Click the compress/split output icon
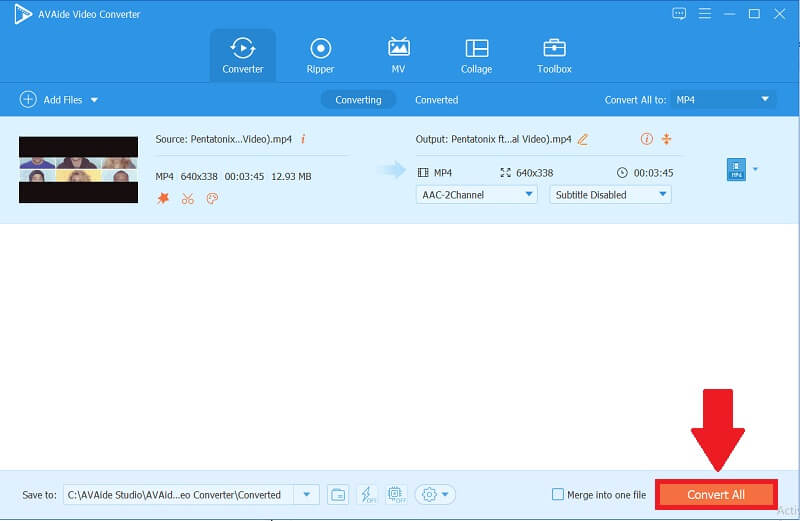Image resolution: width=800 pixels, height=521 pixels. pyautogui.click(x=666, y=139)
